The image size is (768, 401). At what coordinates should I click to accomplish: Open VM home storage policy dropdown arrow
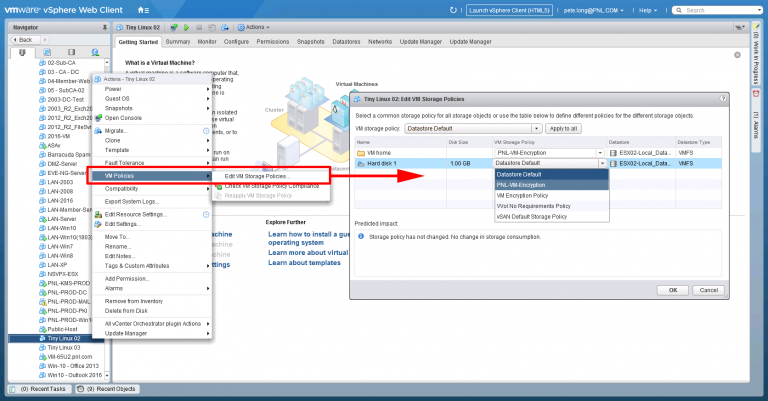point(600,153)
